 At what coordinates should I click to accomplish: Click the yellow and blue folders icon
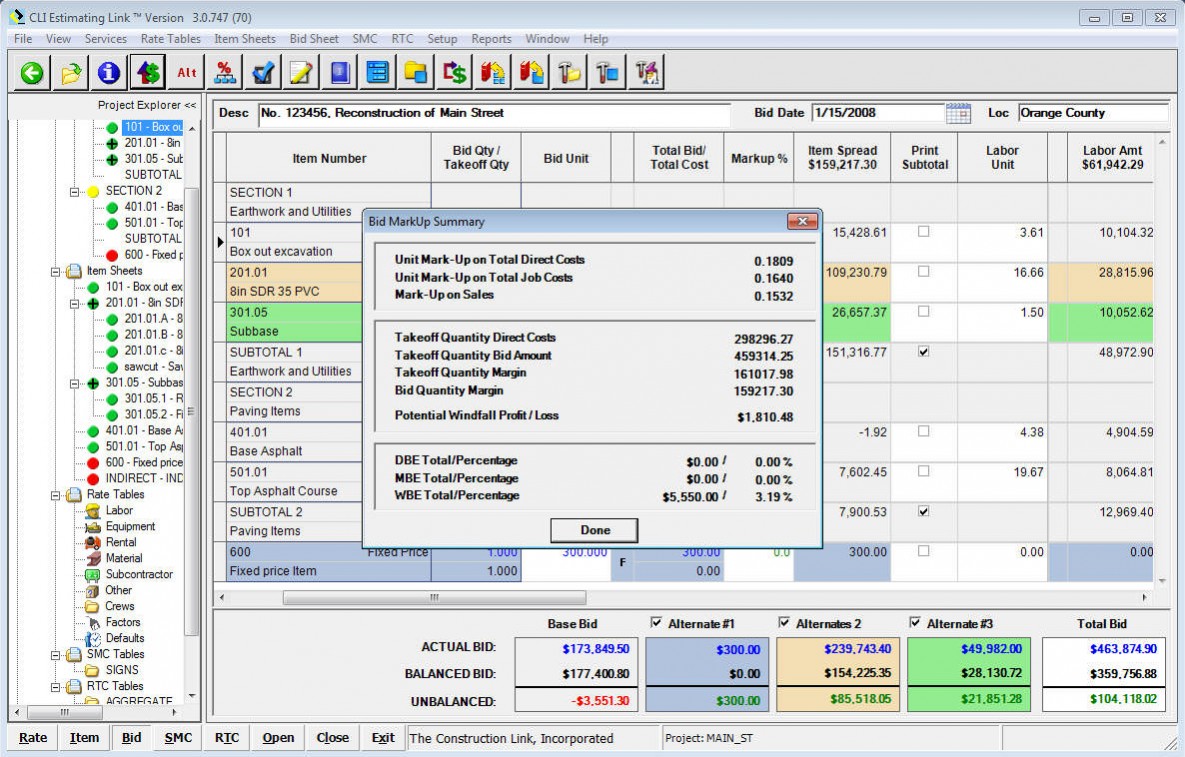point(416,73)
